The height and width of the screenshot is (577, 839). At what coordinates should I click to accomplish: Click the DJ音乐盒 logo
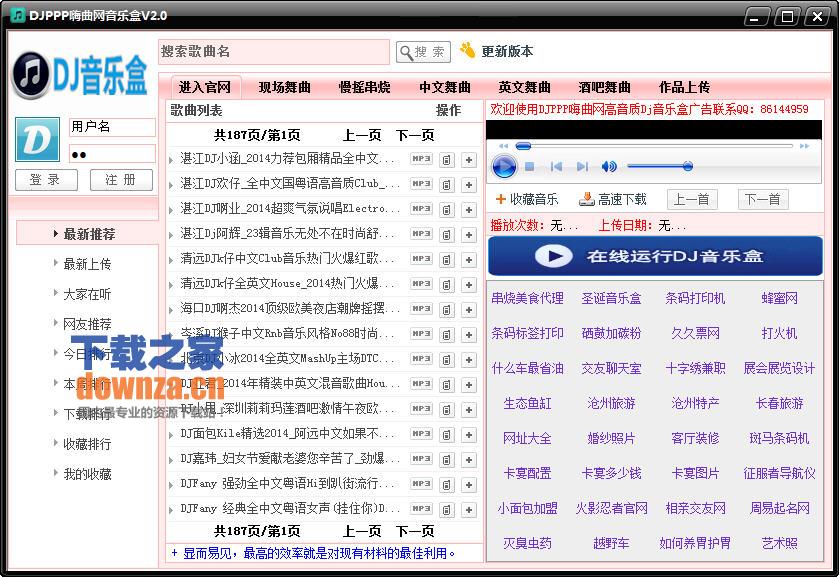[x=80, y=75]
